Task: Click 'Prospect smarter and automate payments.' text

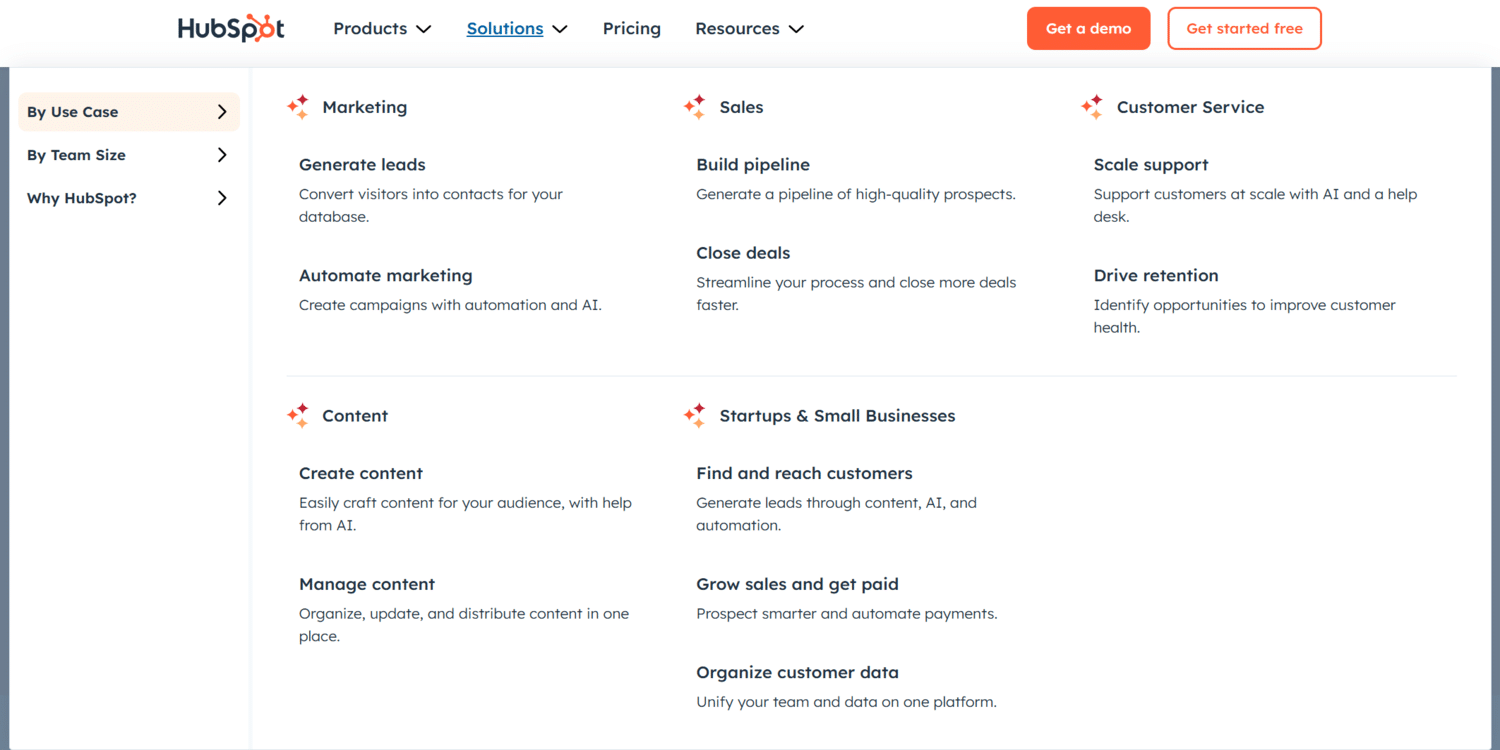Action: [x=846, y=614]
